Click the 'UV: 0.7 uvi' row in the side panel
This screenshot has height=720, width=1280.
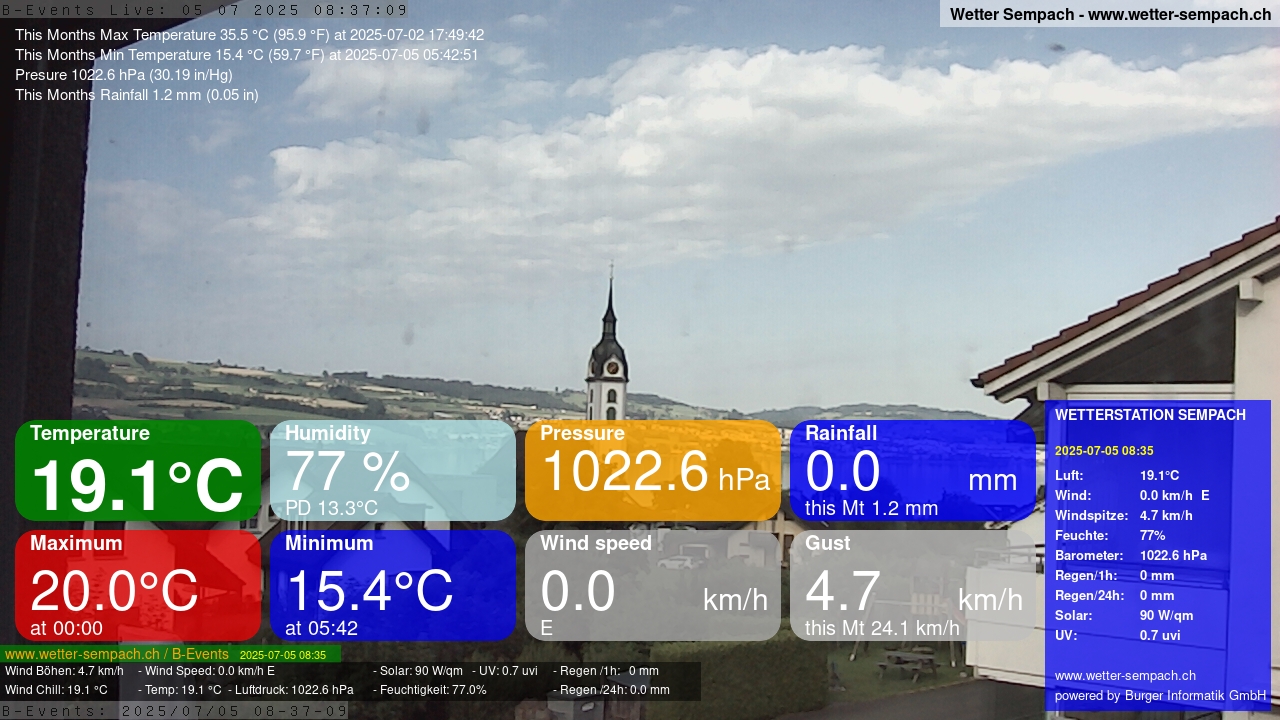1118,636
